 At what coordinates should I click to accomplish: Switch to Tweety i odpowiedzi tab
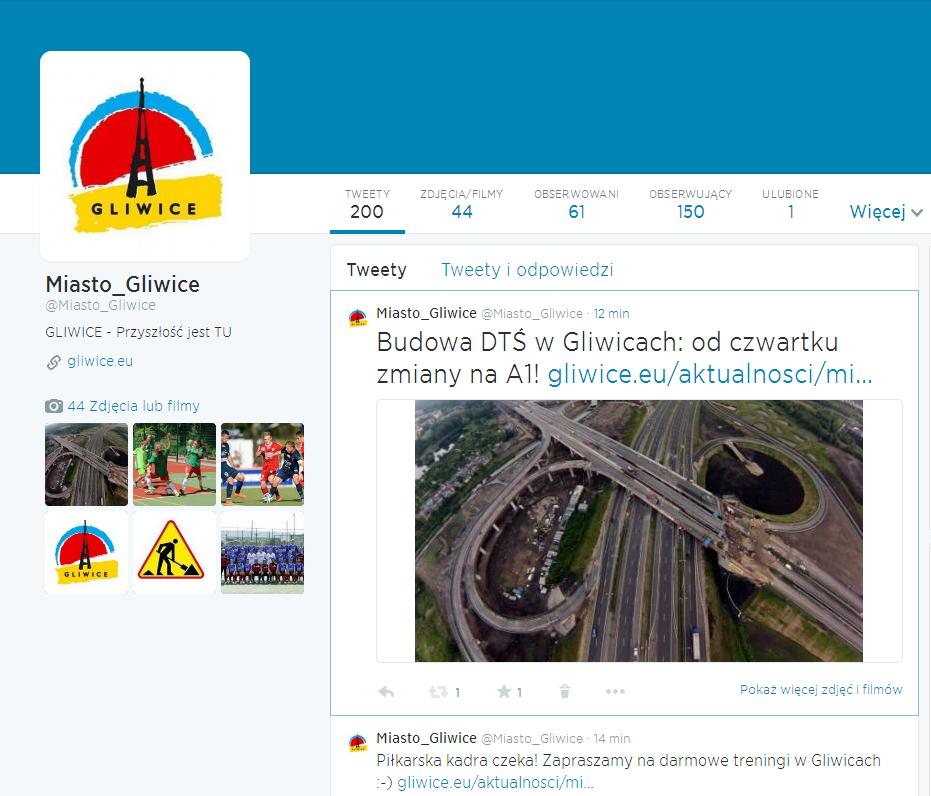(x=527, y=270)
